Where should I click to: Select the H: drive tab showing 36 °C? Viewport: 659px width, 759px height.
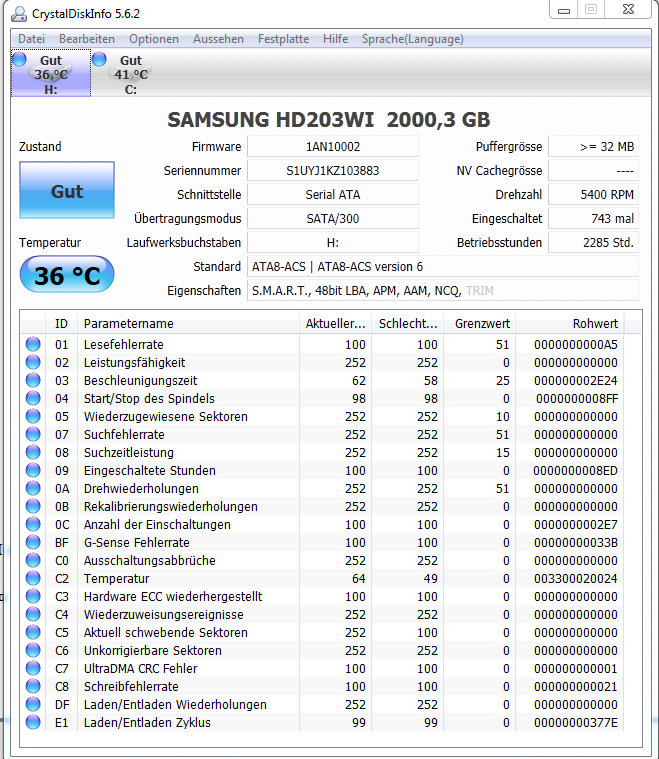point(51,74)
